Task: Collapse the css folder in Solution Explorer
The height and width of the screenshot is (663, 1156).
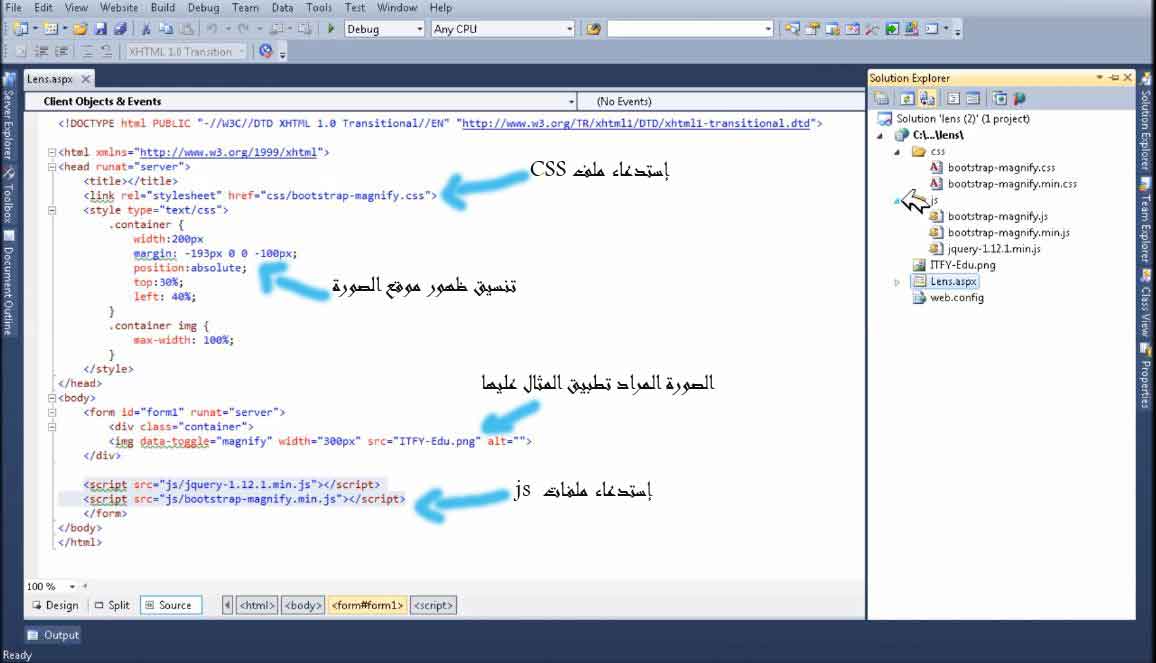Action: 897,152
